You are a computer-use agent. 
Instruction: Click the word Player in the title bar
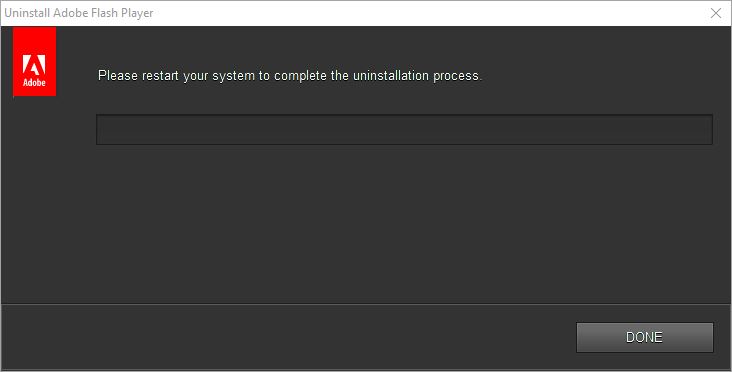pyautogui.click(x=139, y=13)
